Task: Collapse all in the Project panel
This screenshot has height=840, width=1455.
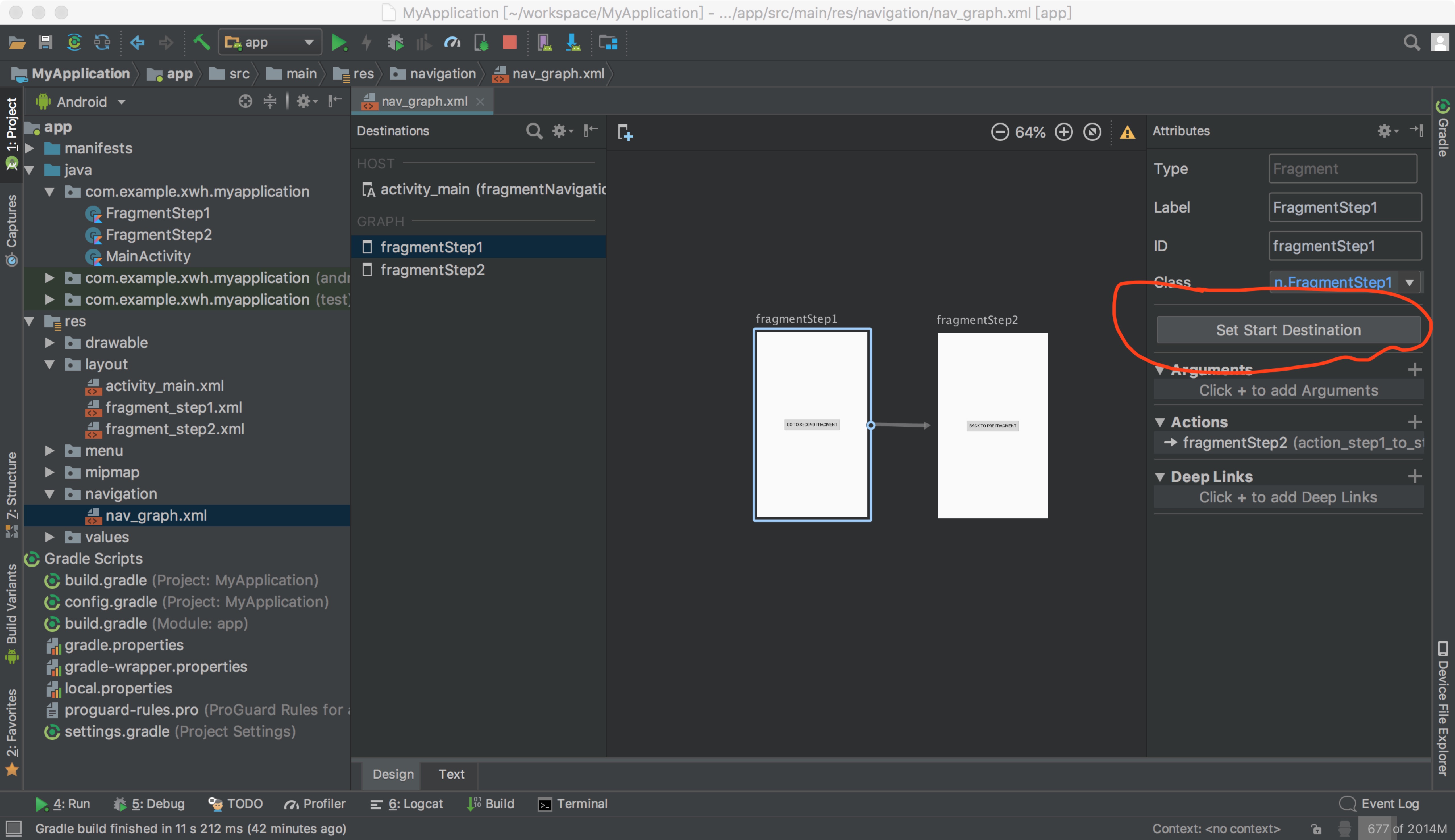Action: [x=269, y=101]
